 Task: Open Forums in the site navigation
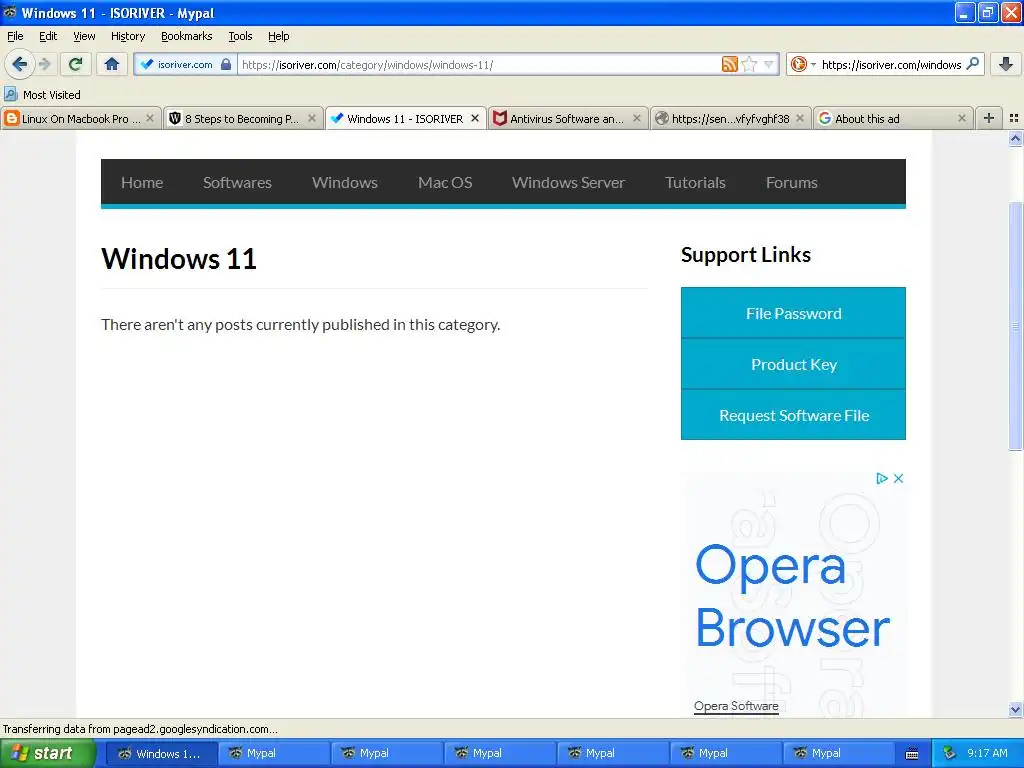(792, 182)
